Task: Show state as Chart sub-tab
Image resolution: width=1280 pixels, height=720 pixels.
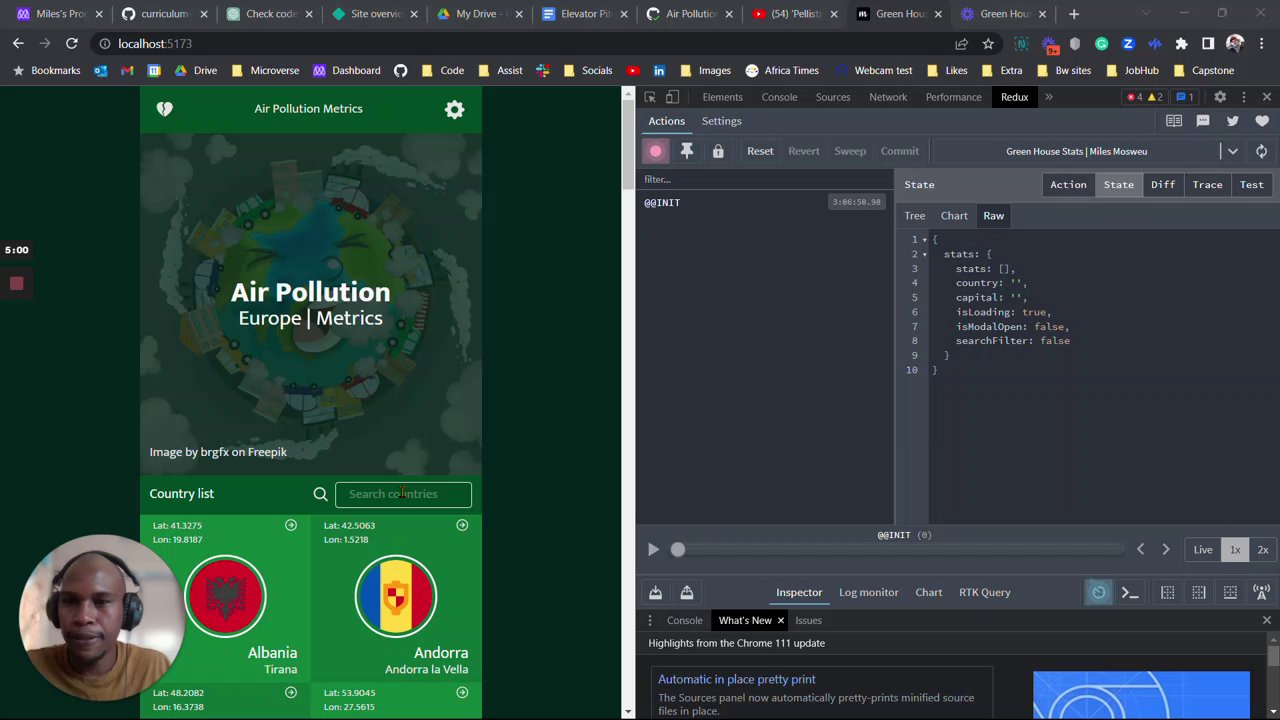Action: coord(954,216)
